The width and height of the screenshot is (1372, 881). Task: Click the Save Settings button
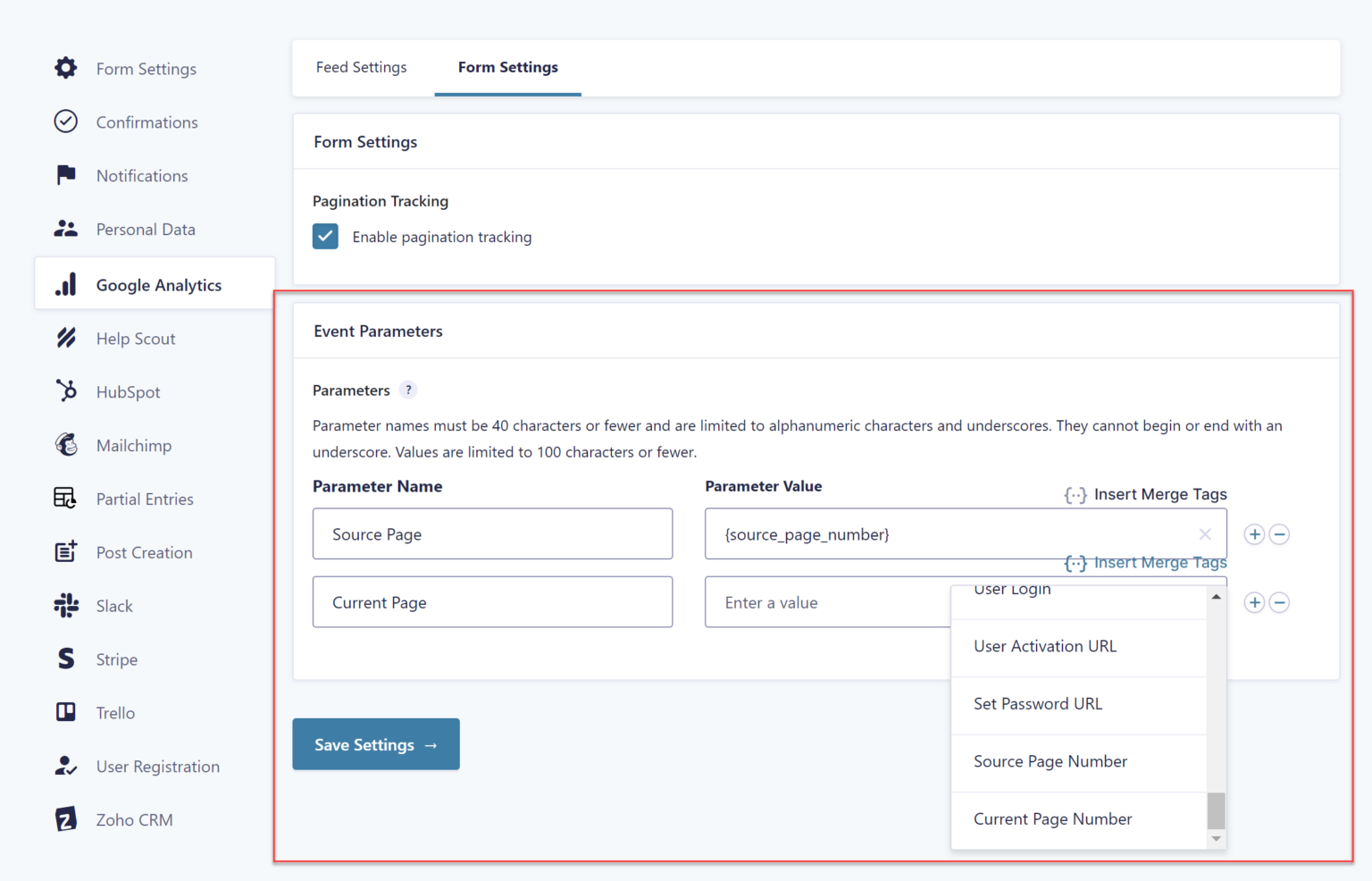tap(375, 744)
